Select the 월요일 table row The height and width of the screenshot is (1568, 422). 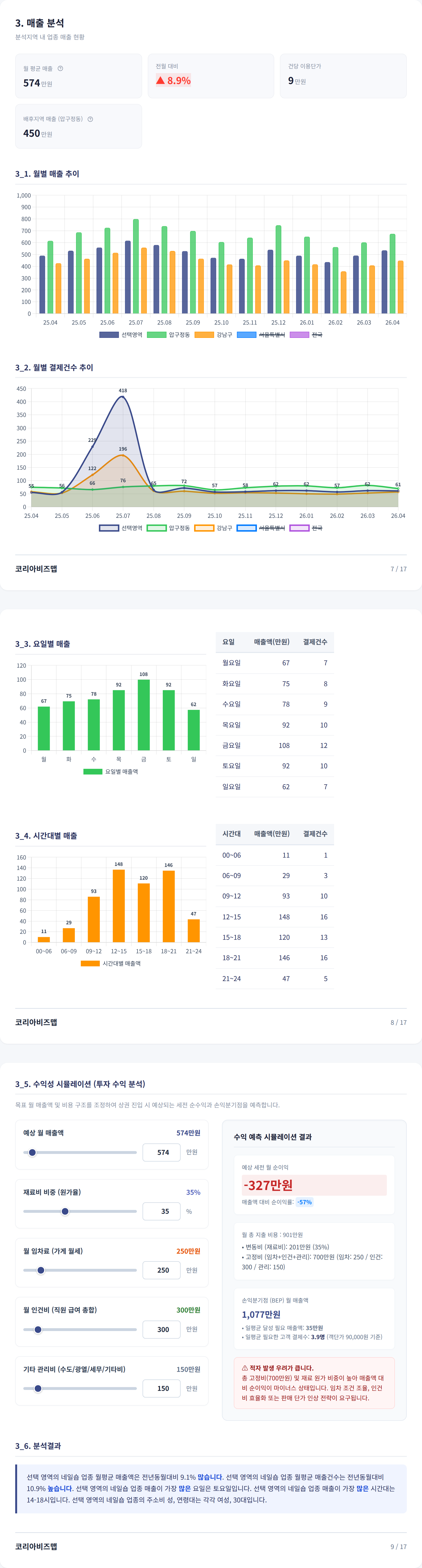pyautogui.click(x=275, y=663)
